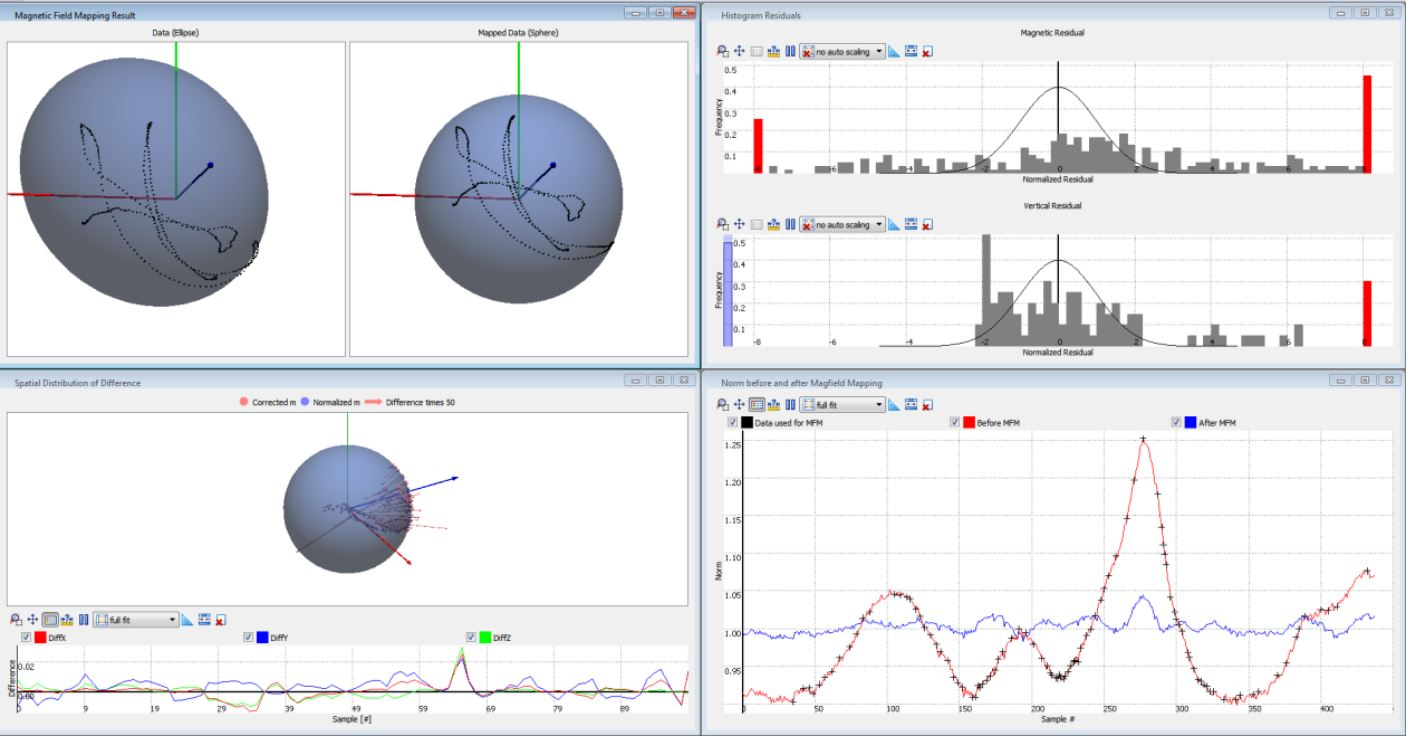Clear data in the Norm plot using red-cross icon
Screen dimensions: 1407x737
point(926,407)
